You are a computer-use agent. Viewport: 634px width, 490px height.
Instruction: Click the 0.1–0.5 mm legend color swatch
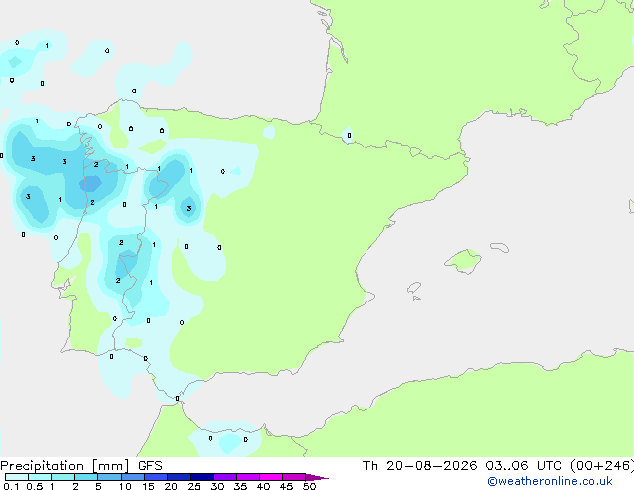tap(17, 477)
